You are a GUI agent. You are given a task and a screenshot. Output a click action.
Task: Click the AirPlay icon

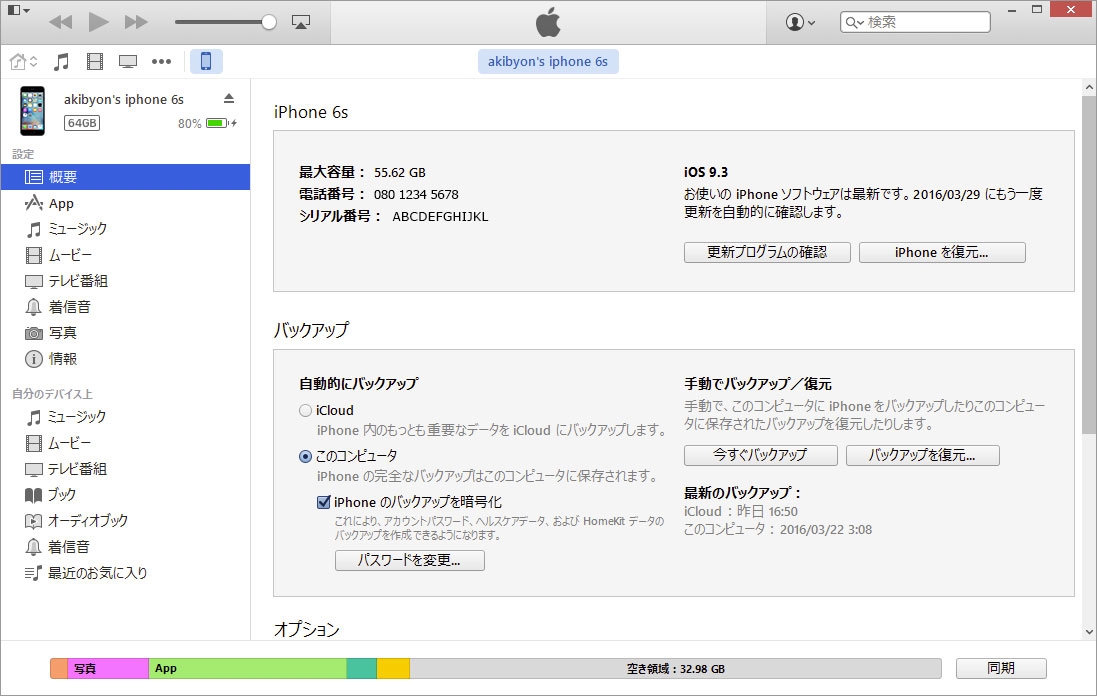tap(300, 21)
